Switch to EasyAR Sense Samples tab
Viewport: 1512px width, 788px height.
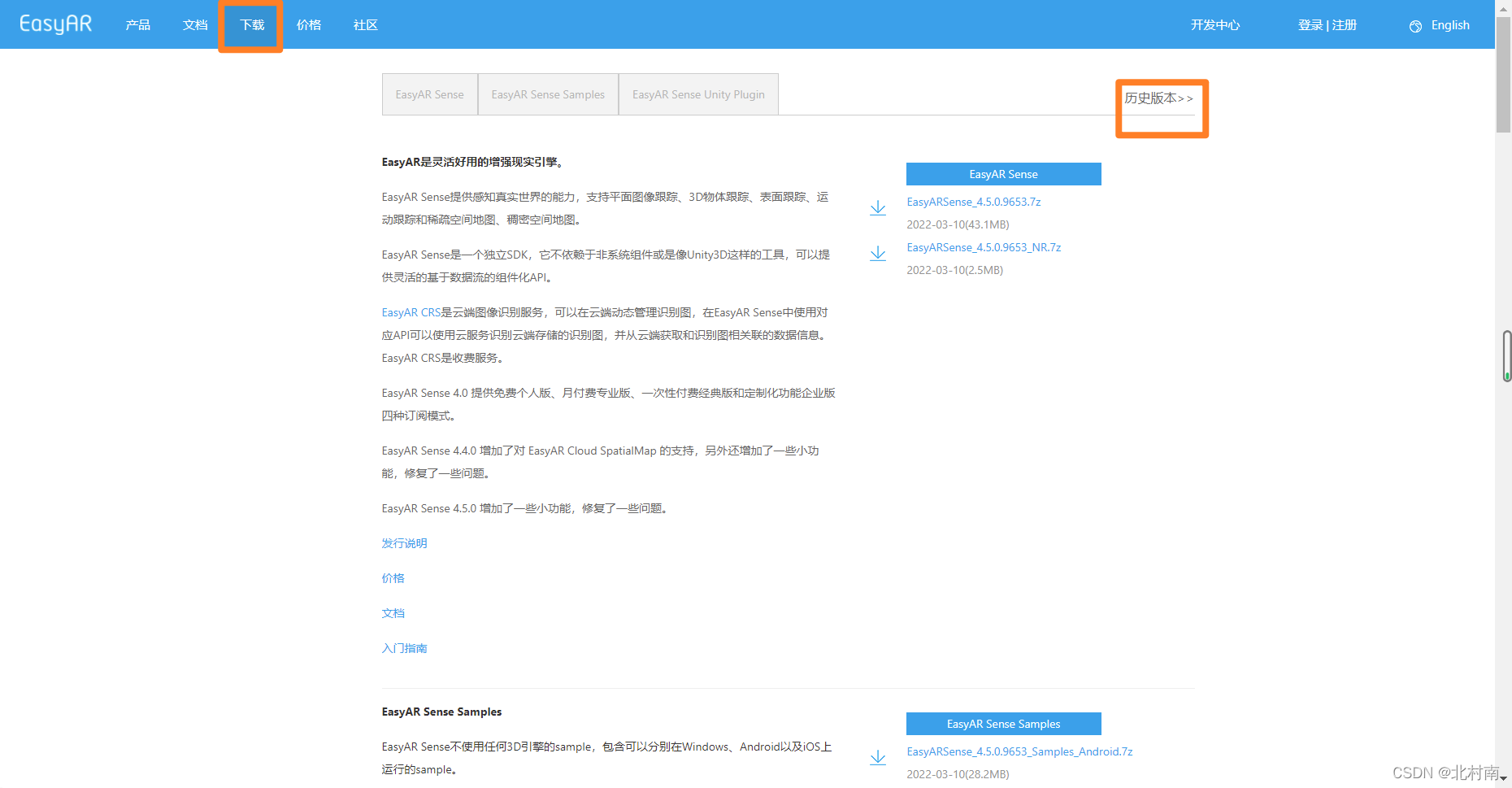[x=548, y=94]
